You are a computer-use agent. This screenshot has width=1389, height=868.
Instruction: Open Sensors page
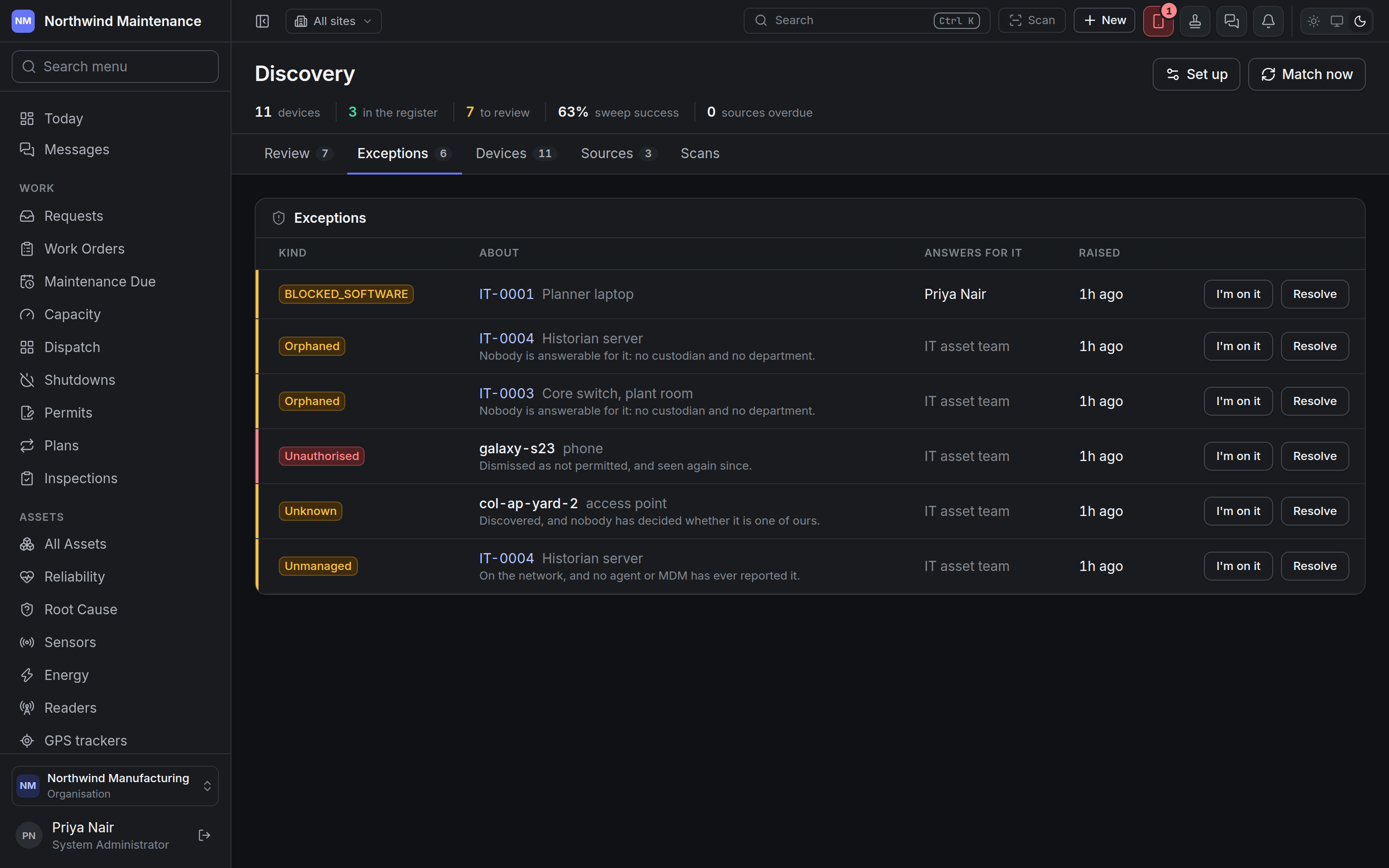(x=115, y=642)
